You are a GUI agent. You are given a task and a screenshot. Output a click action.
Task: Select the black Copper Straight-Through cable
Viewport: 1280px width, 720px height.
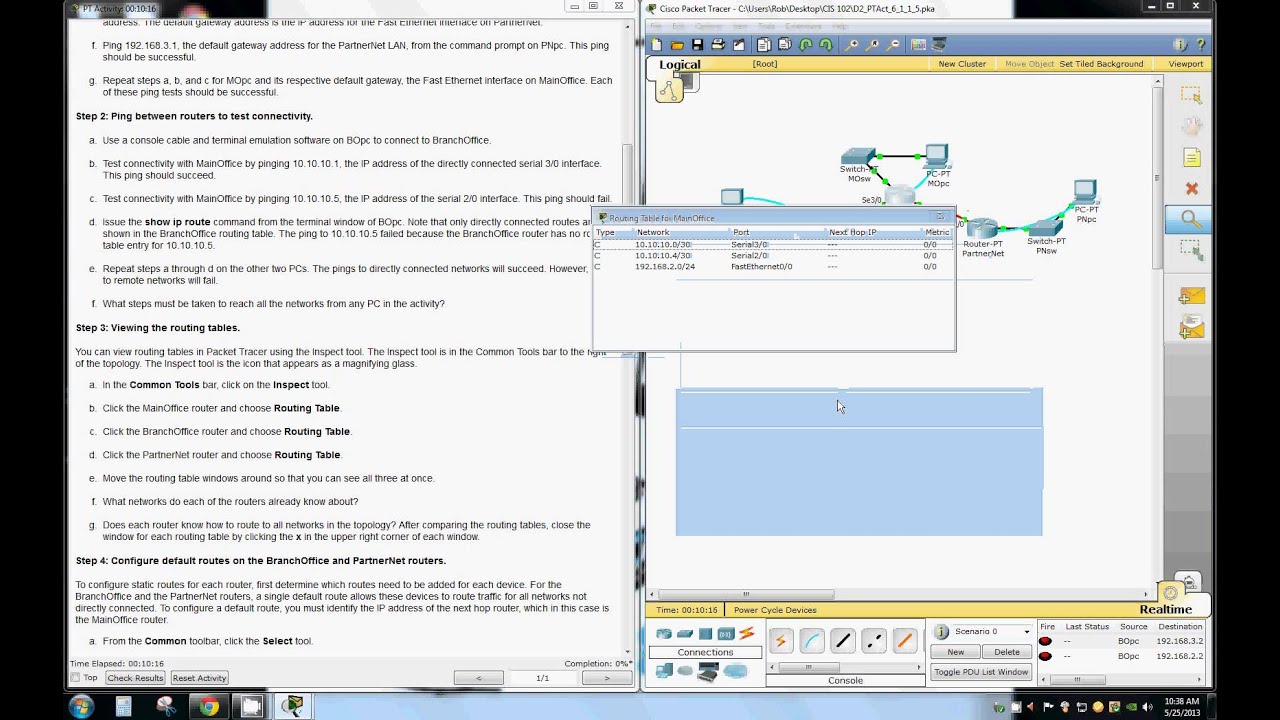pyautogui.click(x=843, y=642)
